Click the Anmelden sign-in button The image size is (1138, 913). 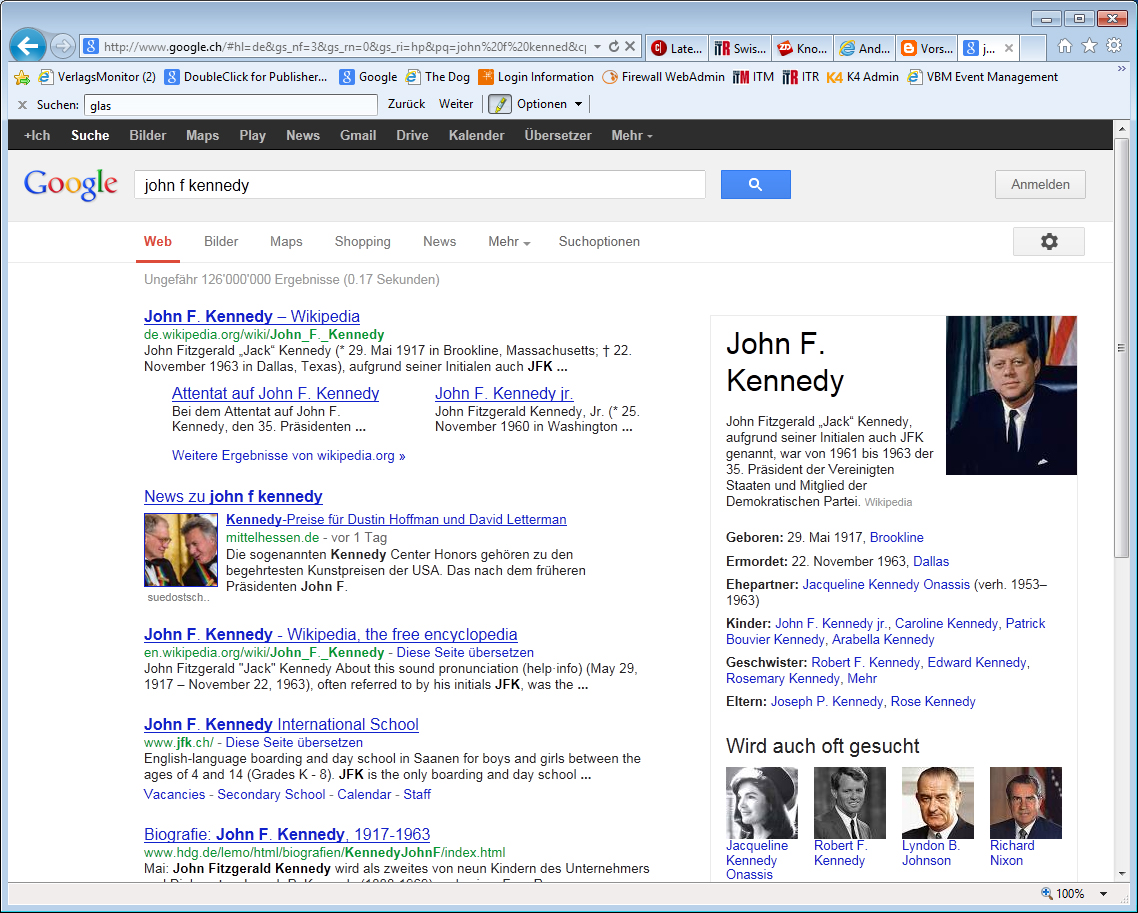(1040, 184)
